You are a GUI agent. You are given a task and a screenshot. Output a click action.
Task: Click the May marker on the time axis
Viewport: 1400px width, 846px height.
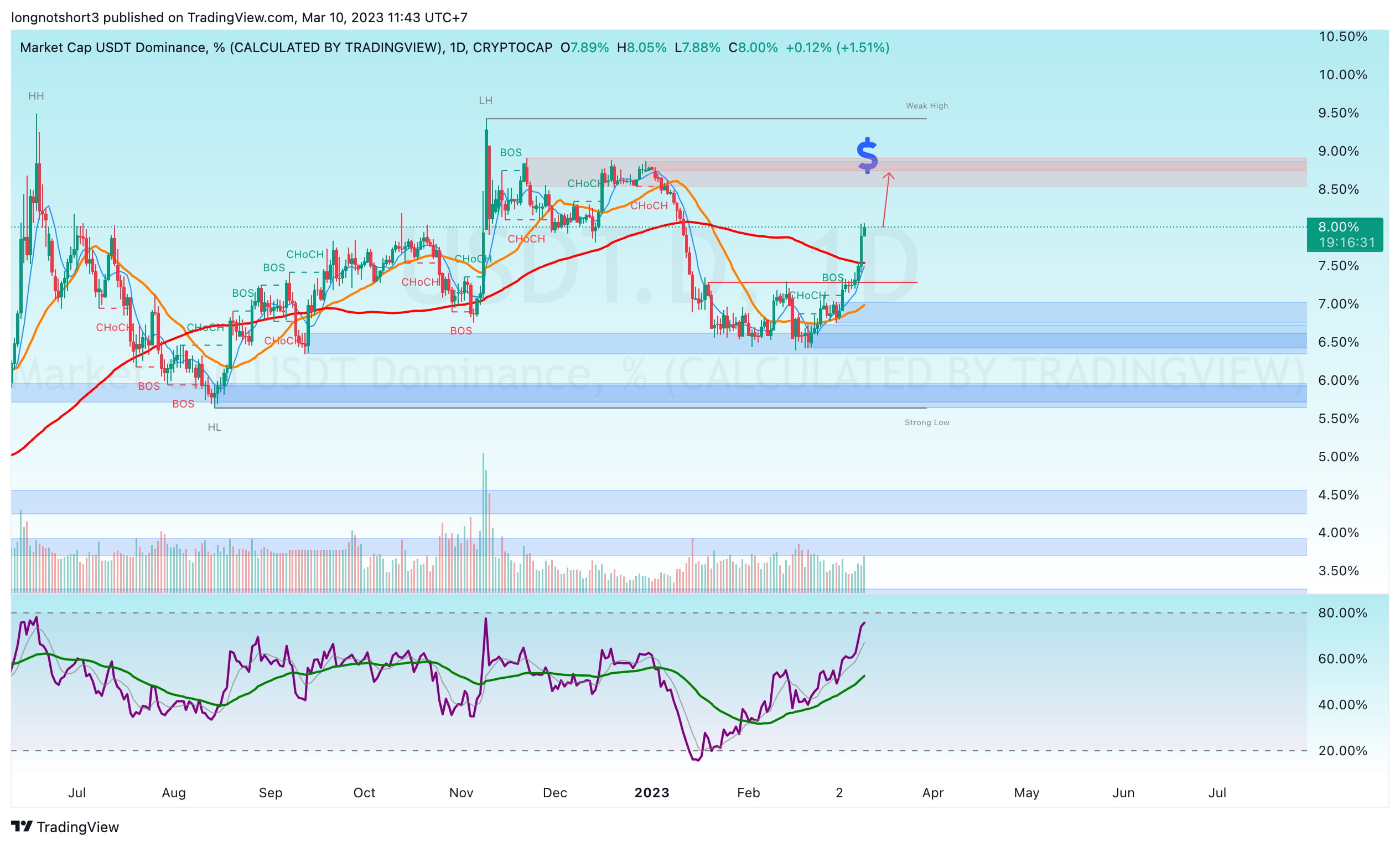pos(1026,792)
